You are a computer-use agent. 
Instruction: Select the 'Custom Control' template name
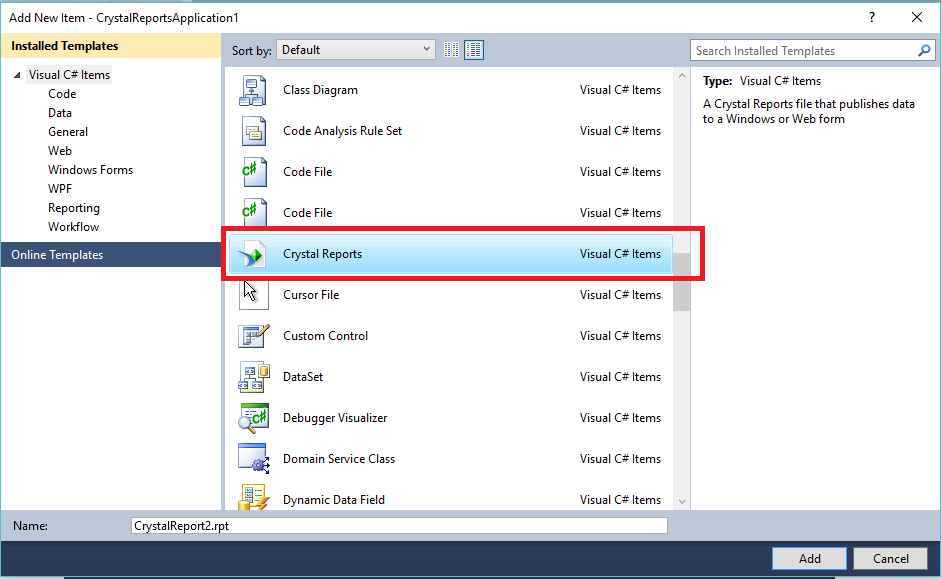(325, 336)
